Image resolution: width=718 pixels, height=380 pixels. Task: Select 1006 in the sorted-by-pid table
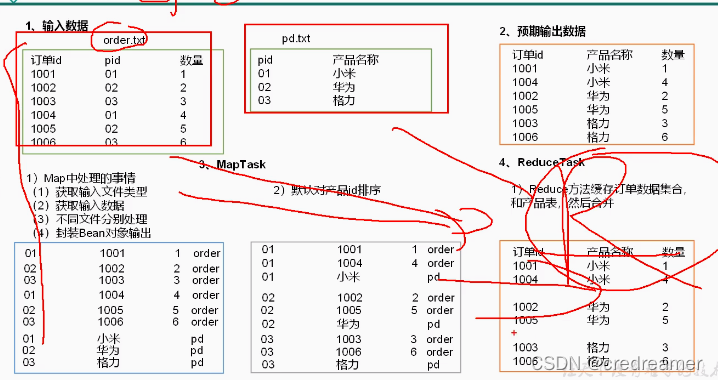point(348,352)
